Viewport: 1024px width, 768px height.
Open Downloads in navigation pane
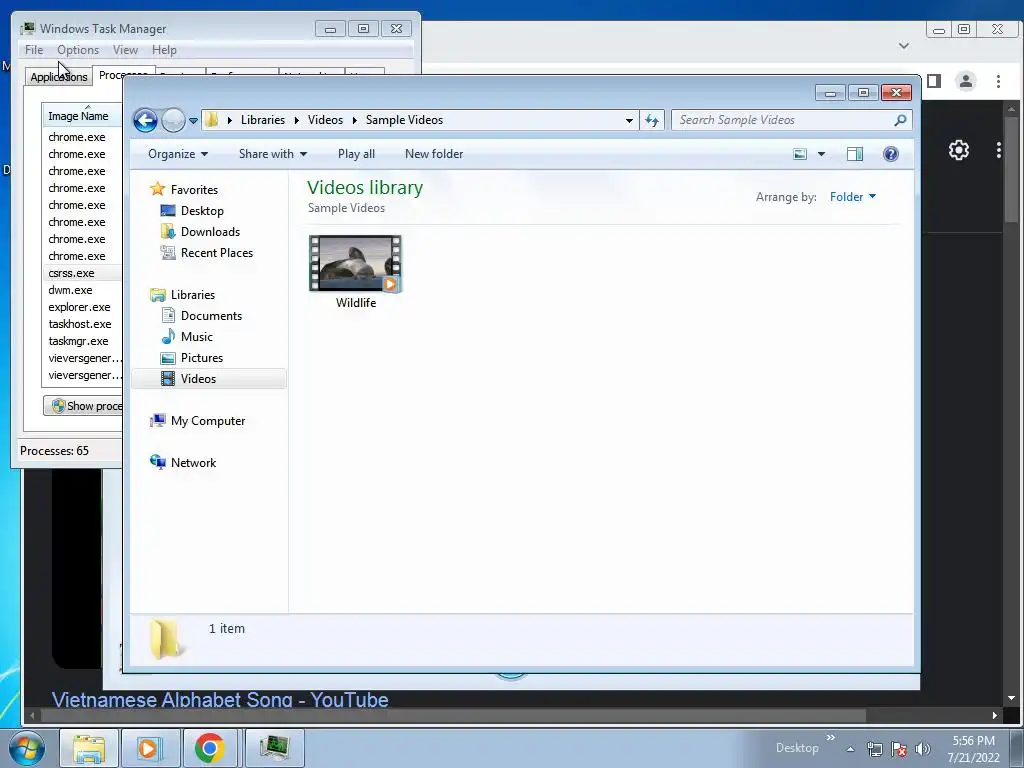pos(210,232)
